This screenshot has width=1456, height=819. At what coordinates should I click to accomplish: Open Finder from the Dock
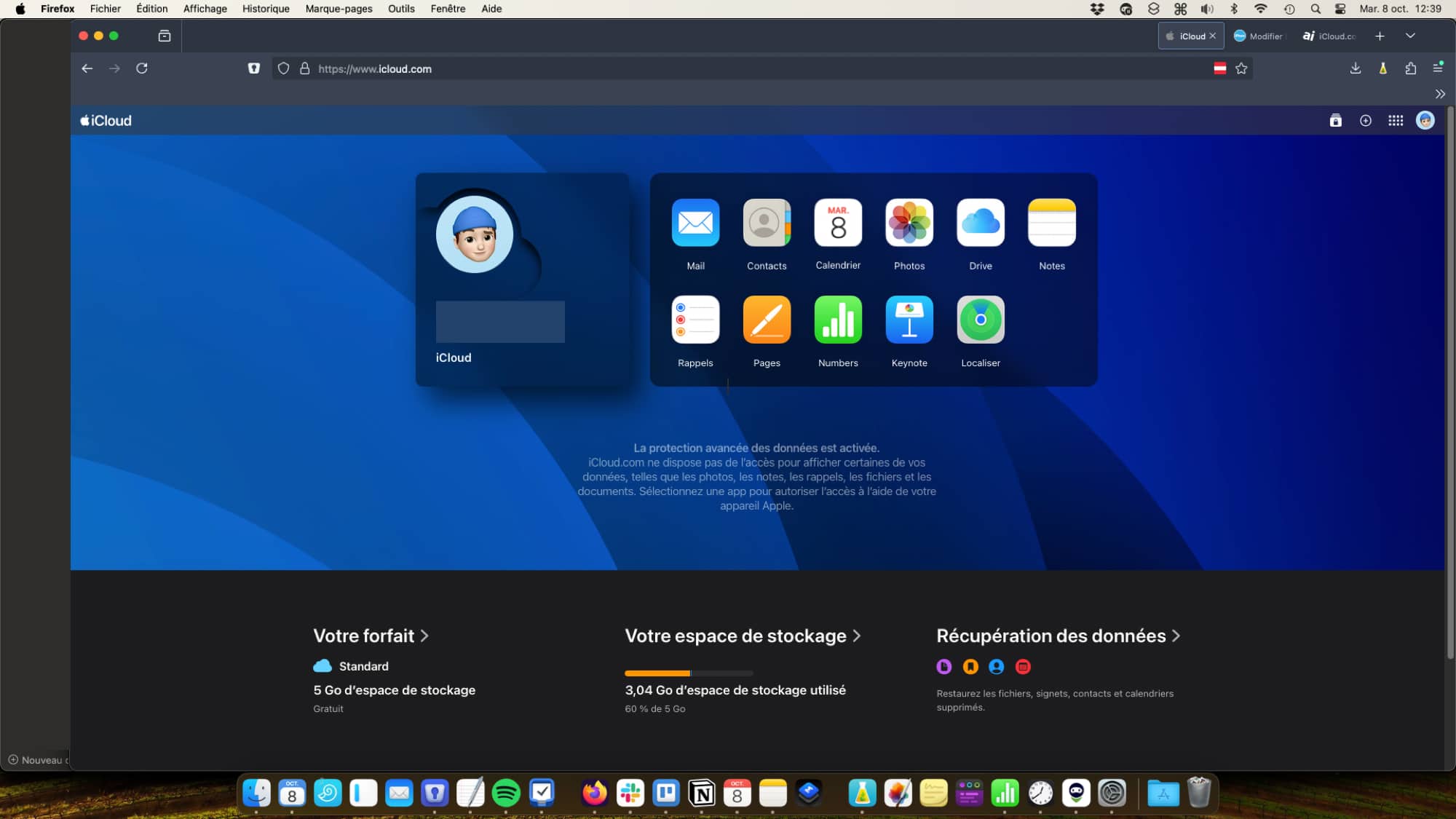click(256, 793)
